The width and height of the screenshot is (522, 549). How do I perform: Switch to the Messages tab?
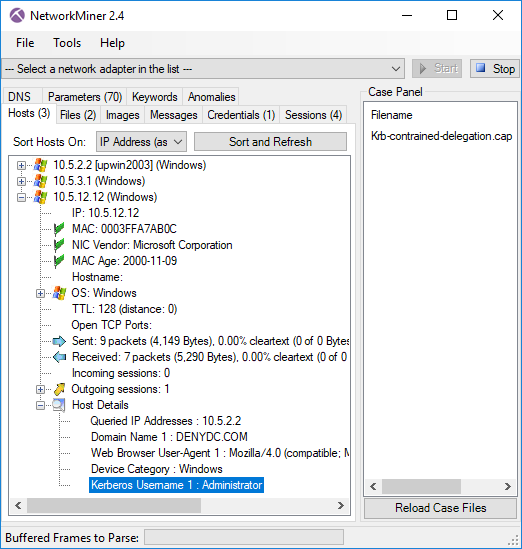174,115
